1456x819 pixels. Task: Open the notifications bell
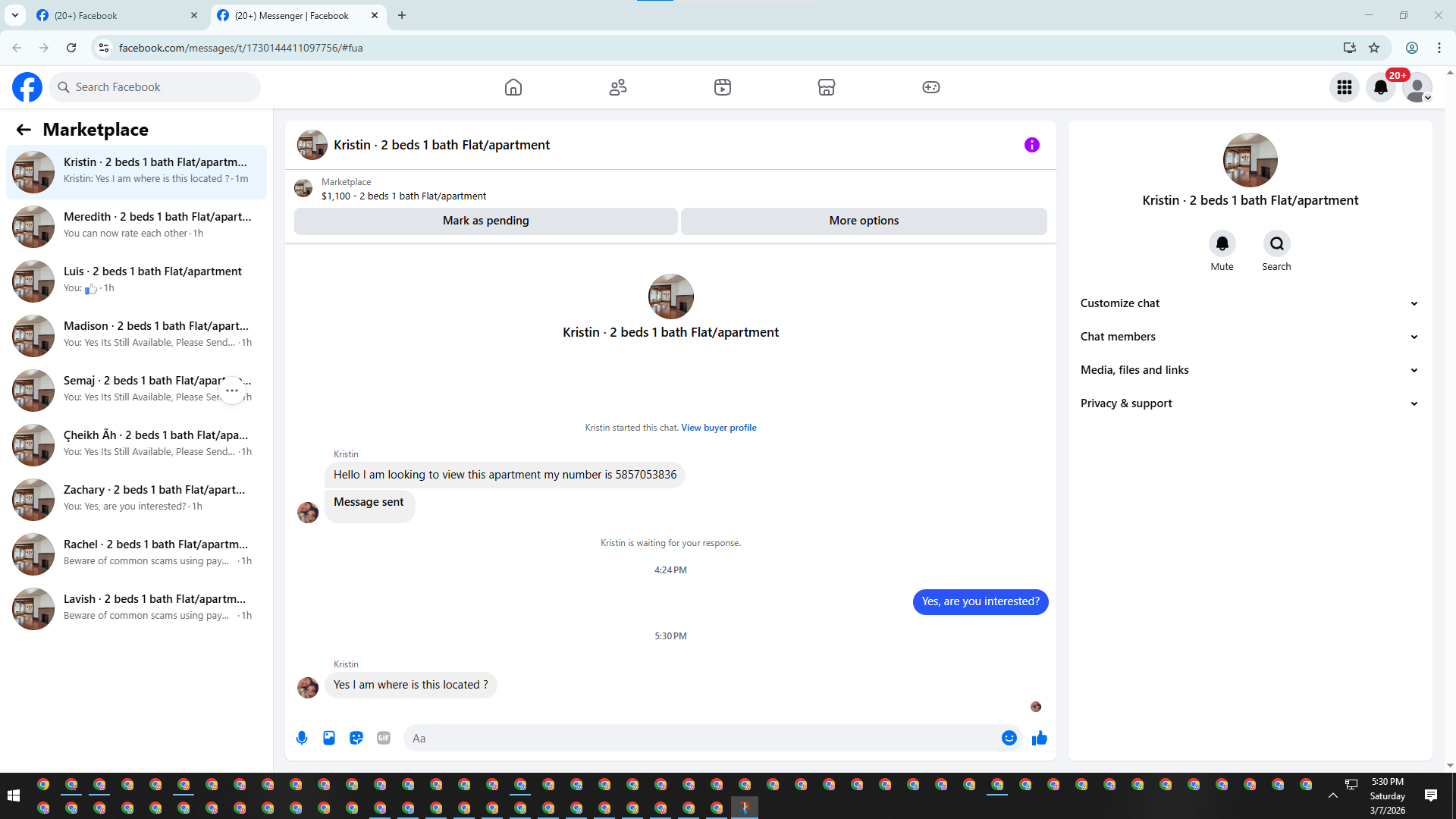pyautogui.click(x=1381, y=87)
